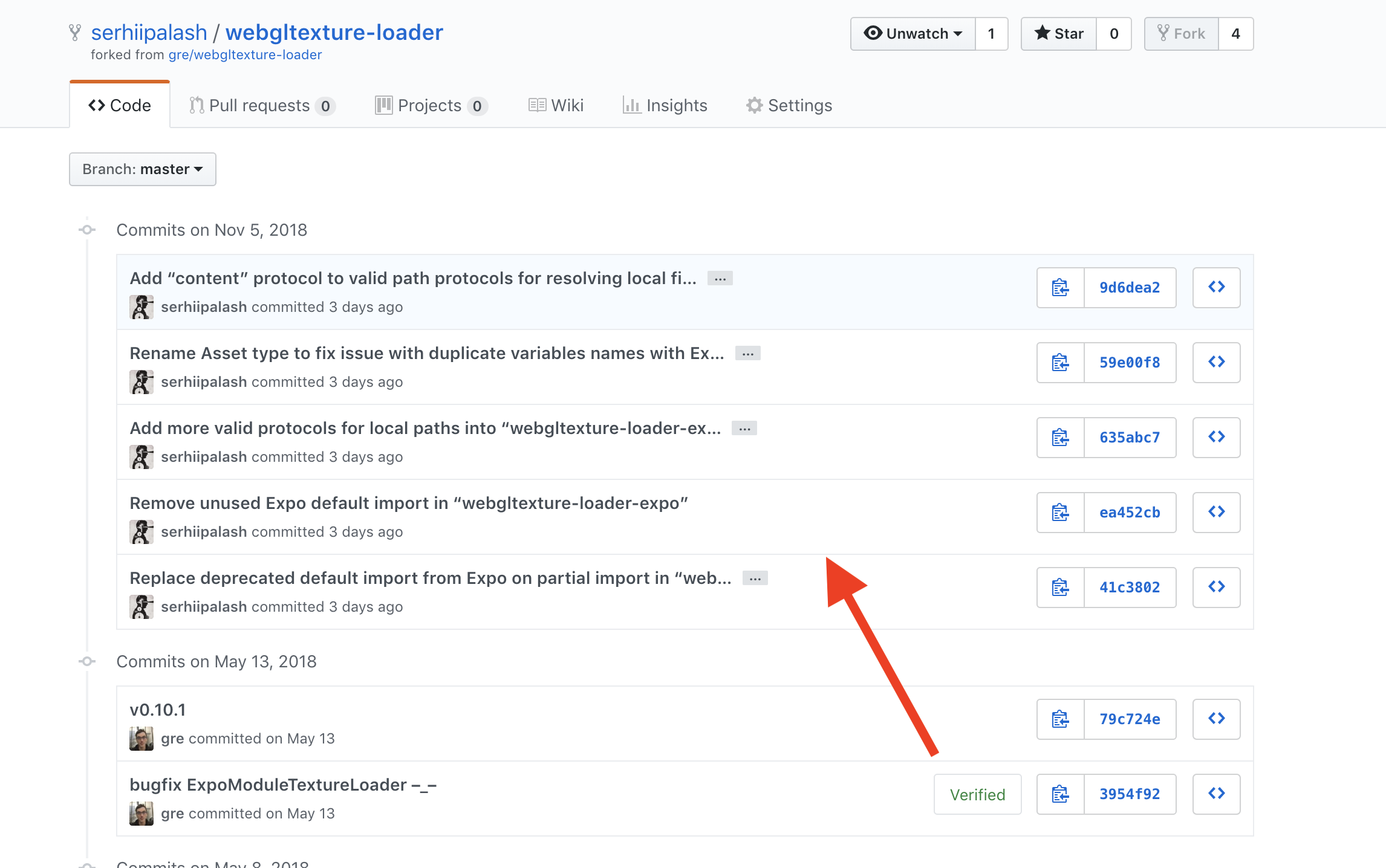Open the Projects tab
The image size is (1386, 868).
coord(431,105)
